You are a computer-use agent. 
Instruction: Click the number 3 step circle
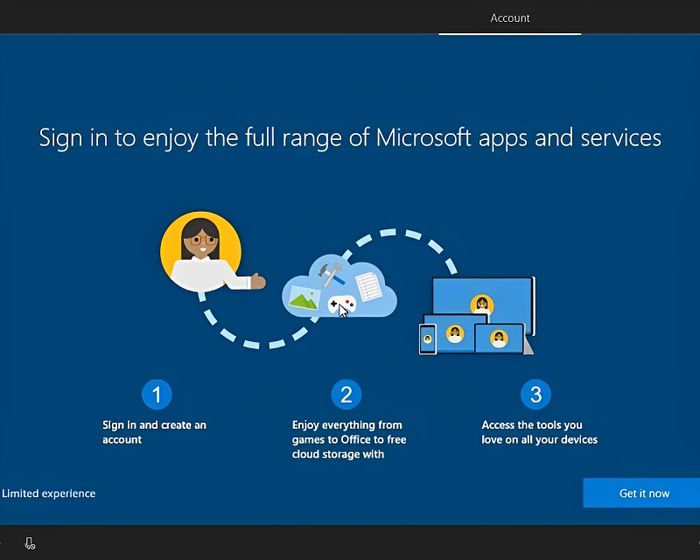[536, 394]
